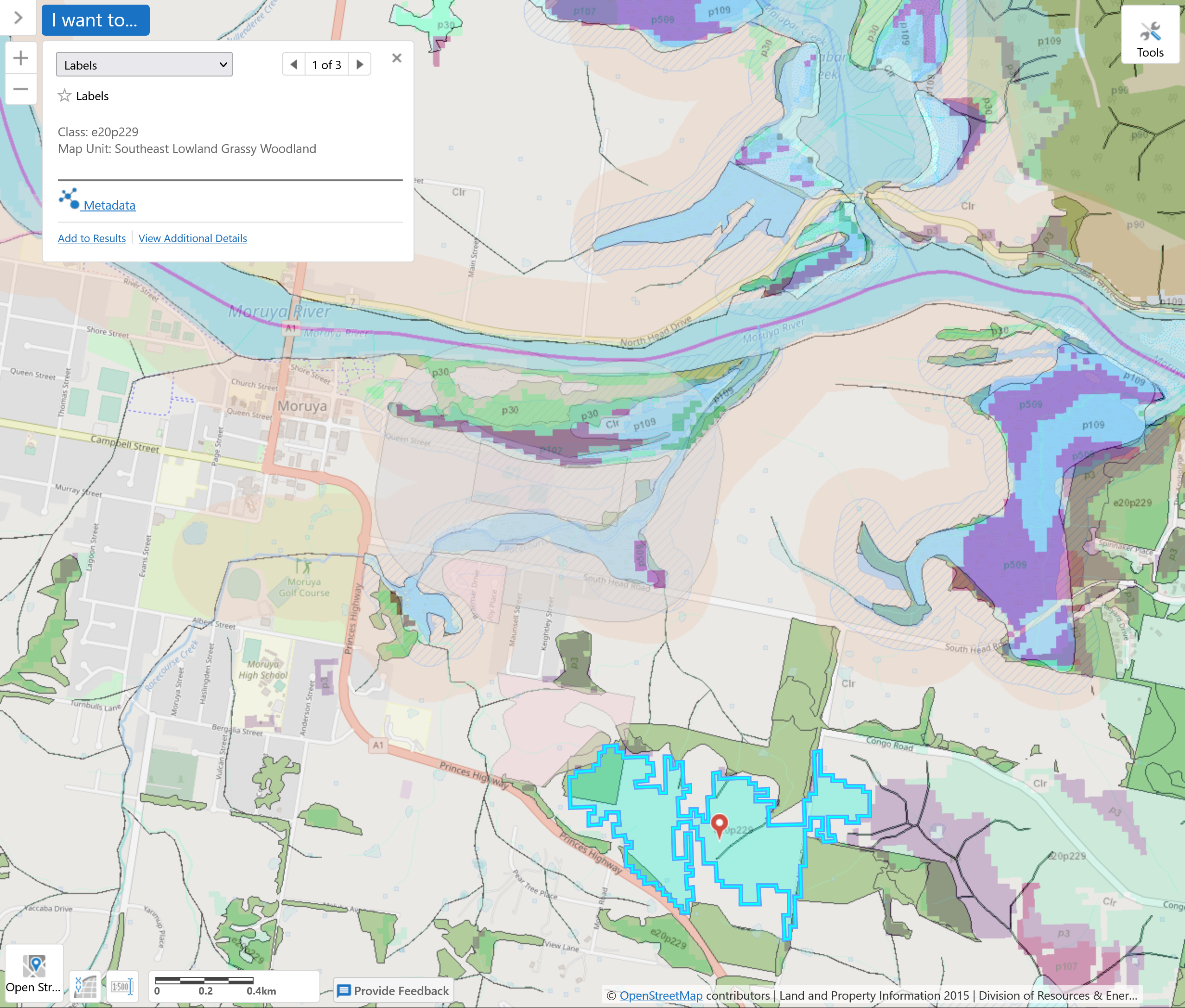Click the left navigation arrow for result 1 of 3

294,63
